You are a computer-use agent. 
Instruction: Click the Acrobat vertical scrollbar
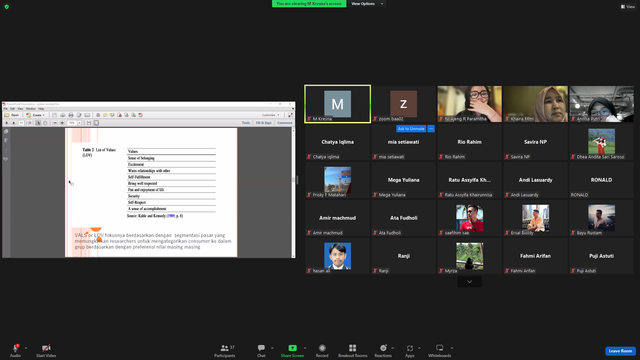pyautogui.click(x=293, y=192)
